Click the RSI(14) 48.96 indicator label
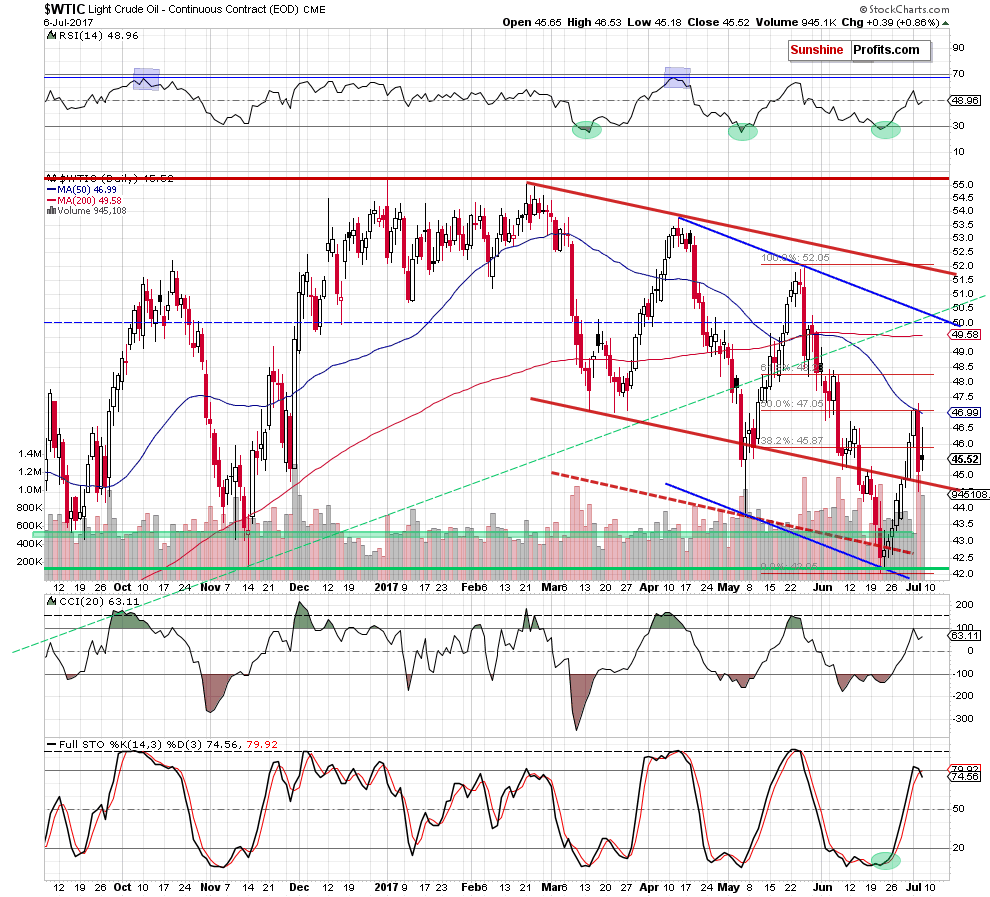Viewport: 990px width, 897px height. 98,36
